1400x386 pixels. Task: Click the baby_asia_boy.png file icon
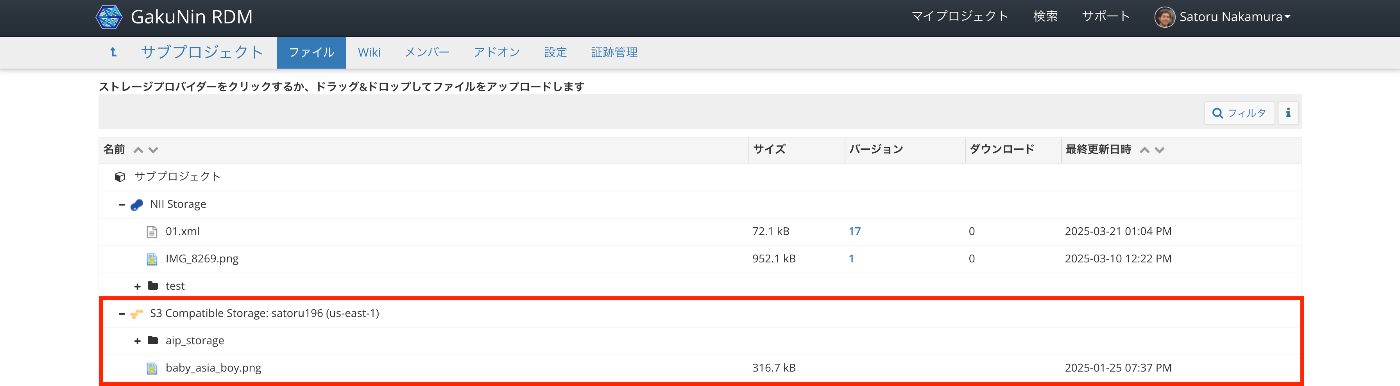[153, 368]
